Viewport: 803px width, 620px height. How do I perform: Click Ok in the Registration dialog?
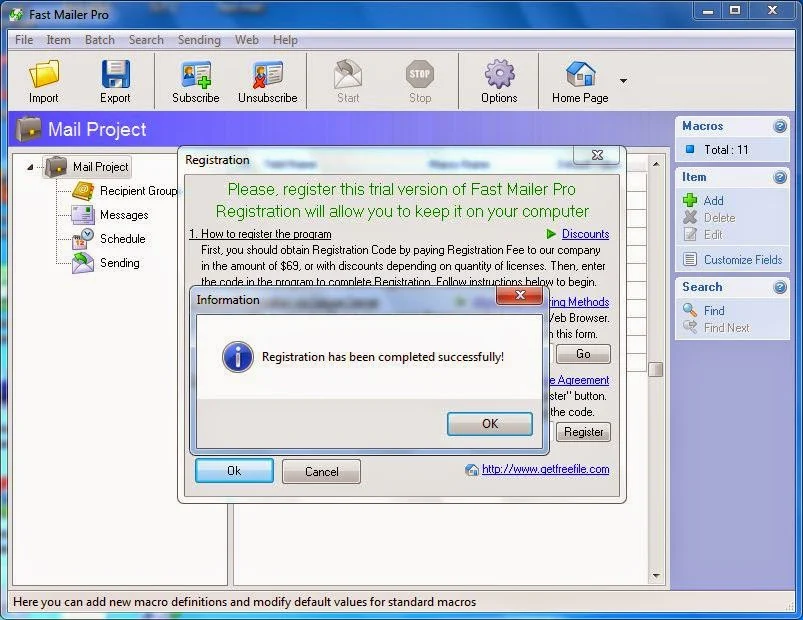click(234, 471)
